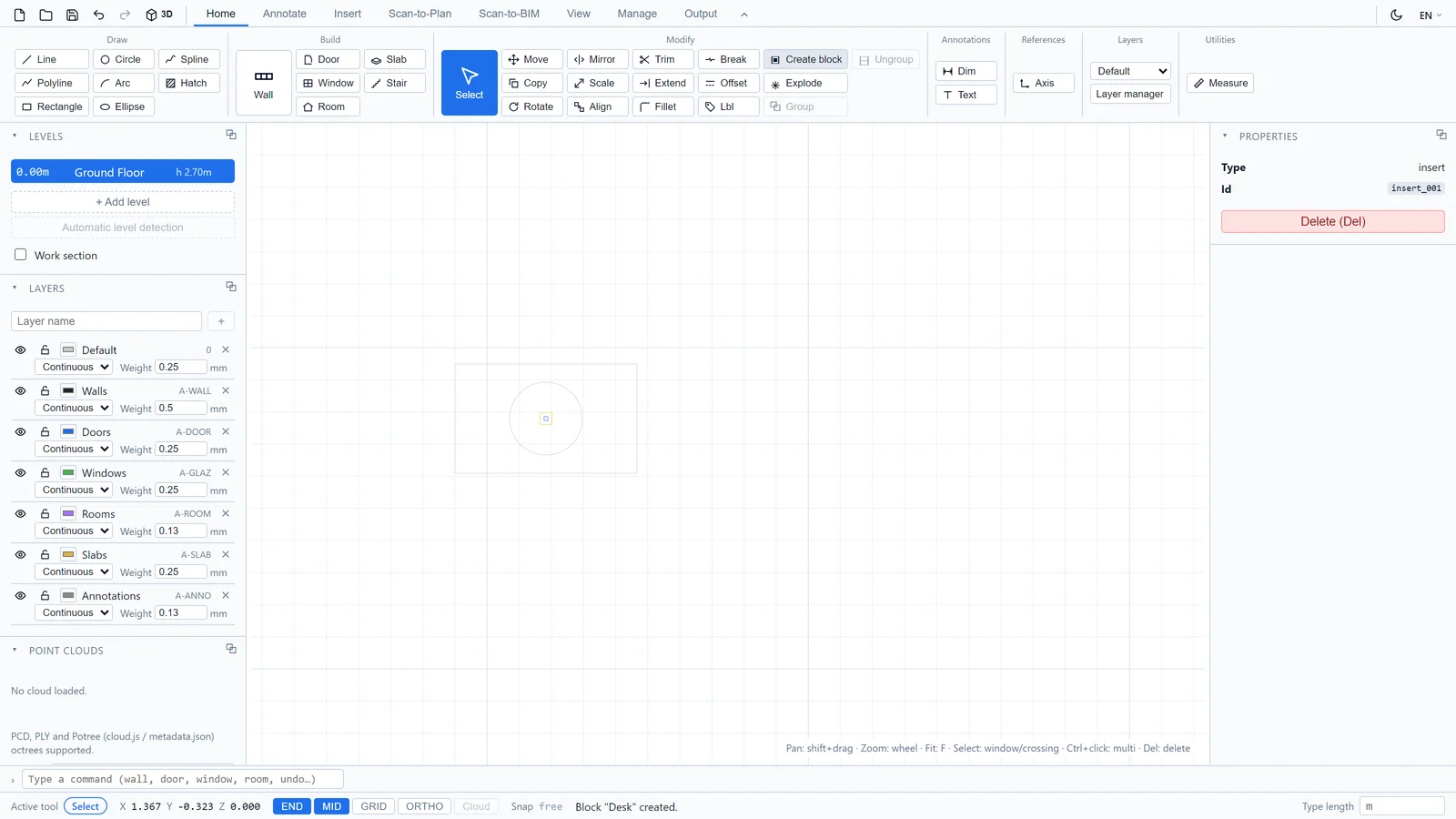Undo the last action
Viewport: 1456px width, 819px height.
click(98, 15)
